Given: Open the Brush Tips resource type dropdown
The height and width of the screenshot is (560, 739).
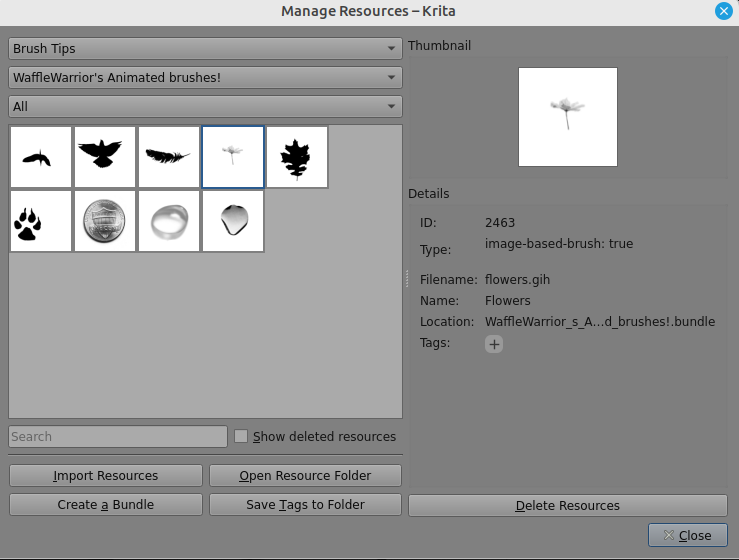Looking at the screenshot, I should (x=205, y=48).
